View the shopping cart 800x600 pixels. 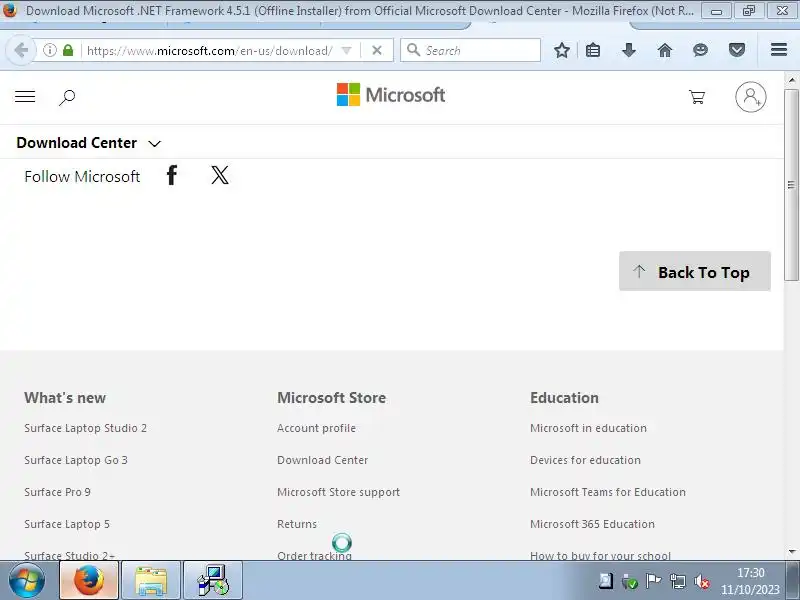click(x=697, y=96)
